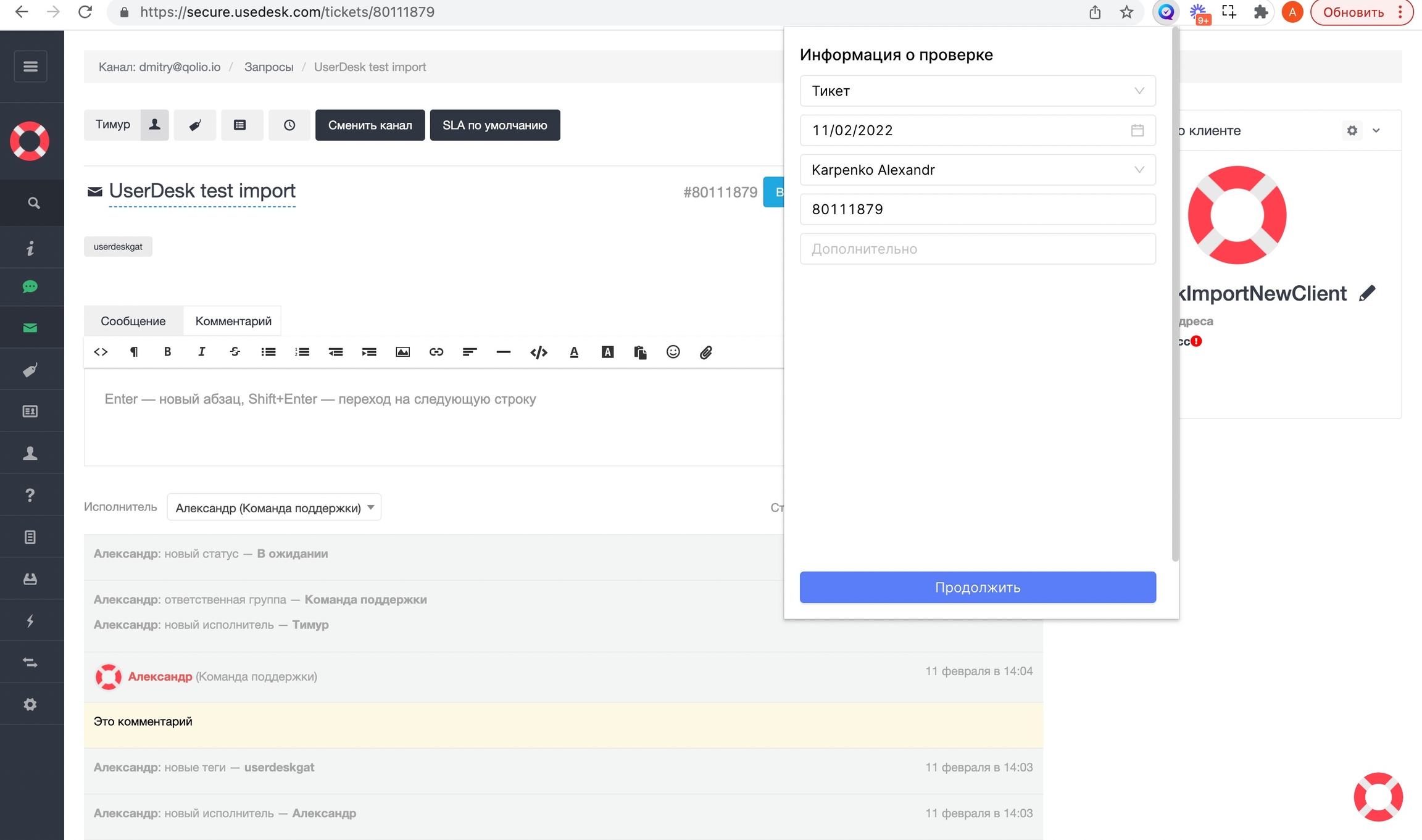Toggle italic text formatting
1422x840 pixels.
pos(201,352)
